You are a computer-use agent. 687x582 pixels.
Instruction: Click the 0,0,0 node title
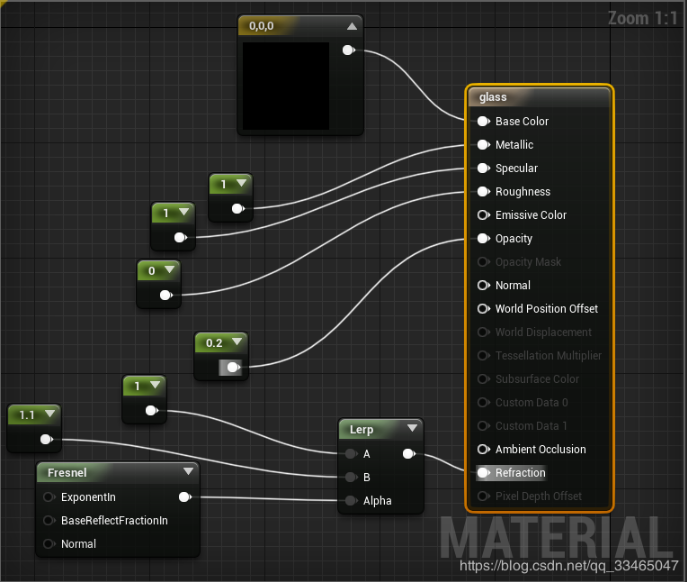point(261,26)
